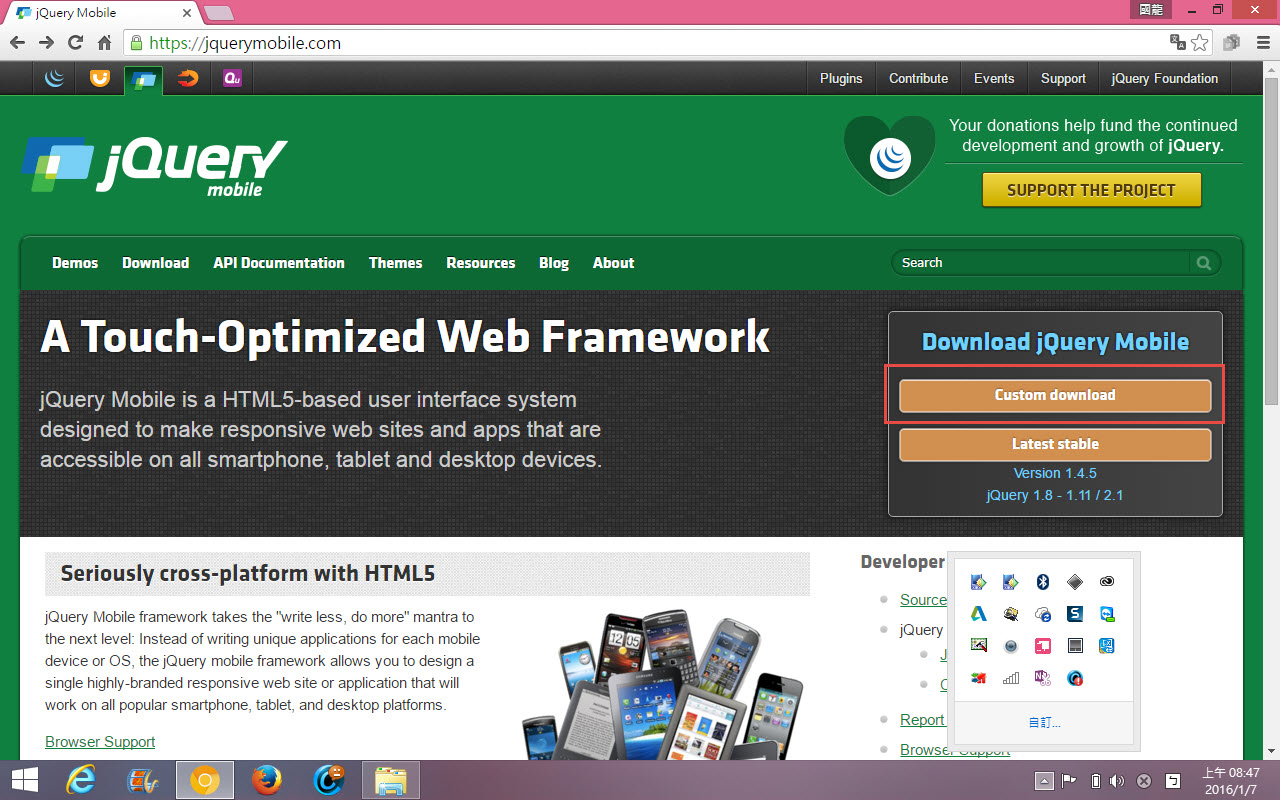Viewport: 1280px width, 800px height.
Task: Open the Autodesk tray icon
Action: point(978,614)
